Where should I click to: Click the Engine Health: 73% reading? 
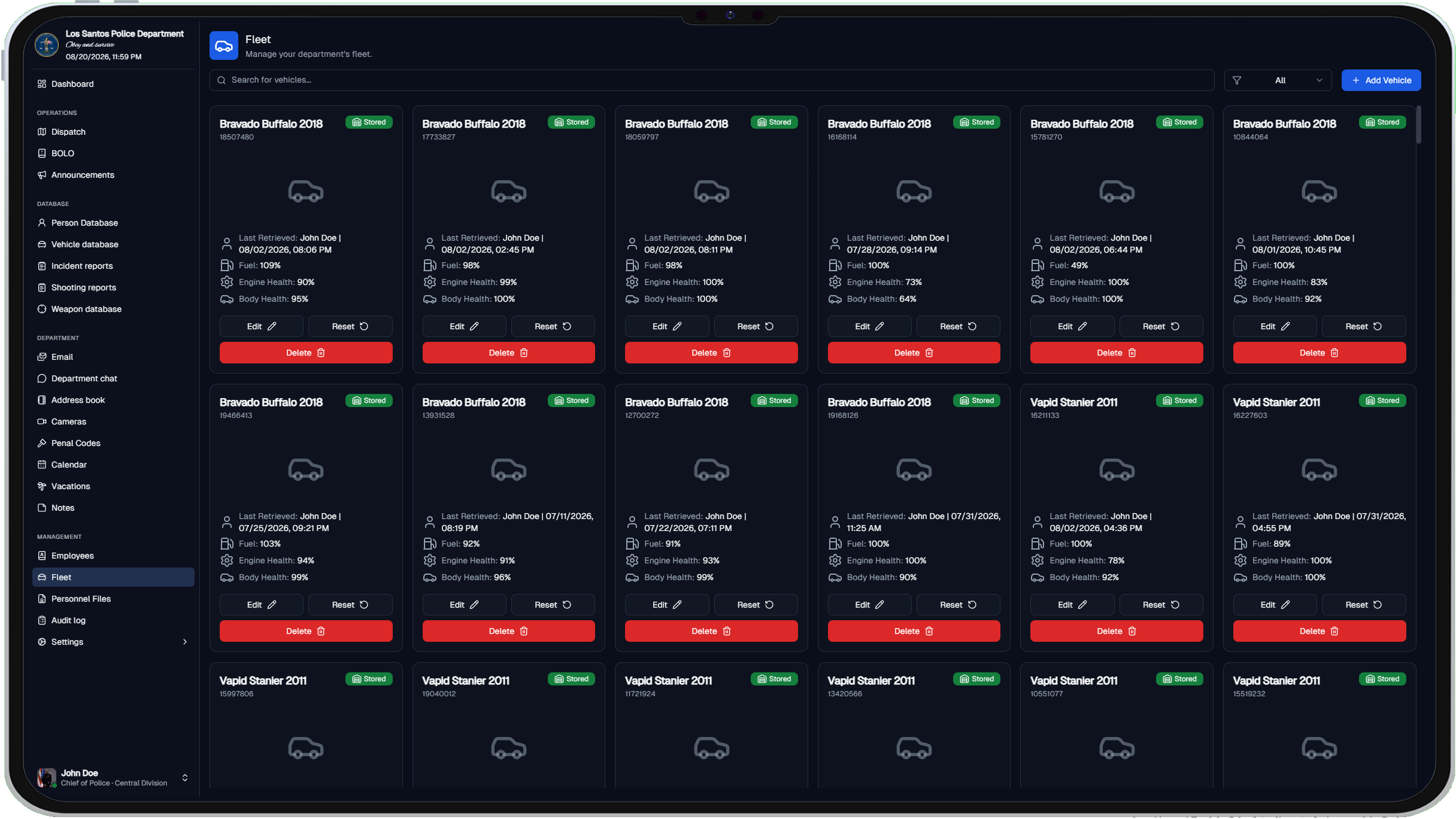(884, 282)
